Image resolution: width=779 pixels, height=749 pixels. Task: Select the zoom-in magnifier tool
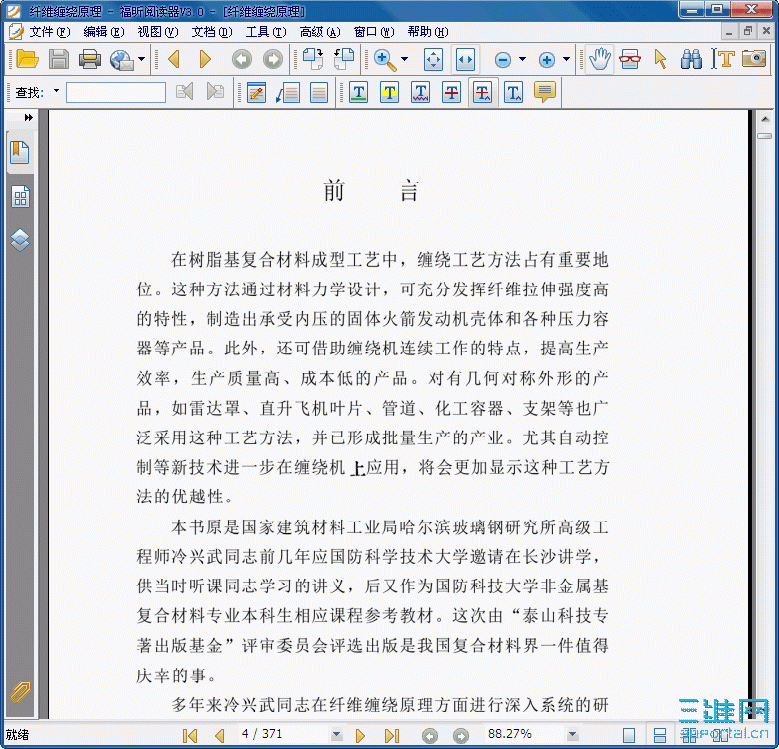click(x=385, y=60)
